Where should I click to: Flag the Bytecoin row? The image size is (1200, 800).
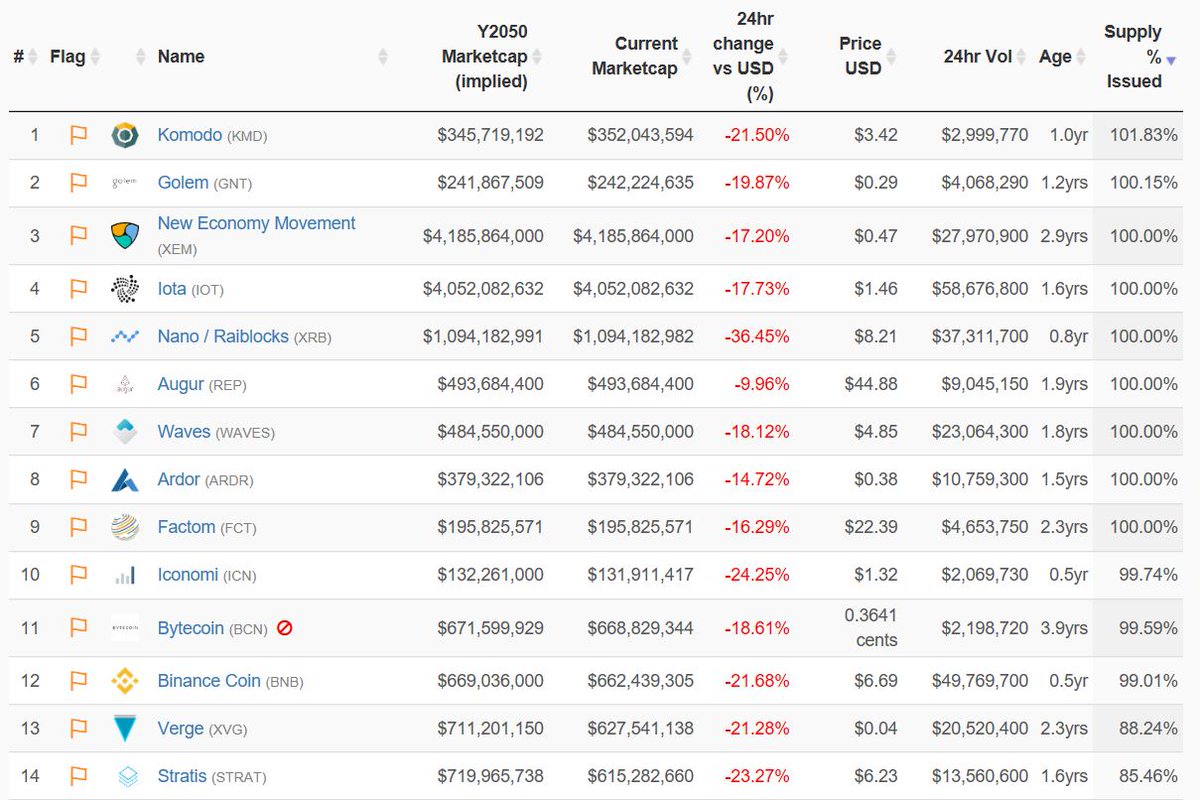click(x=78, y=628)
